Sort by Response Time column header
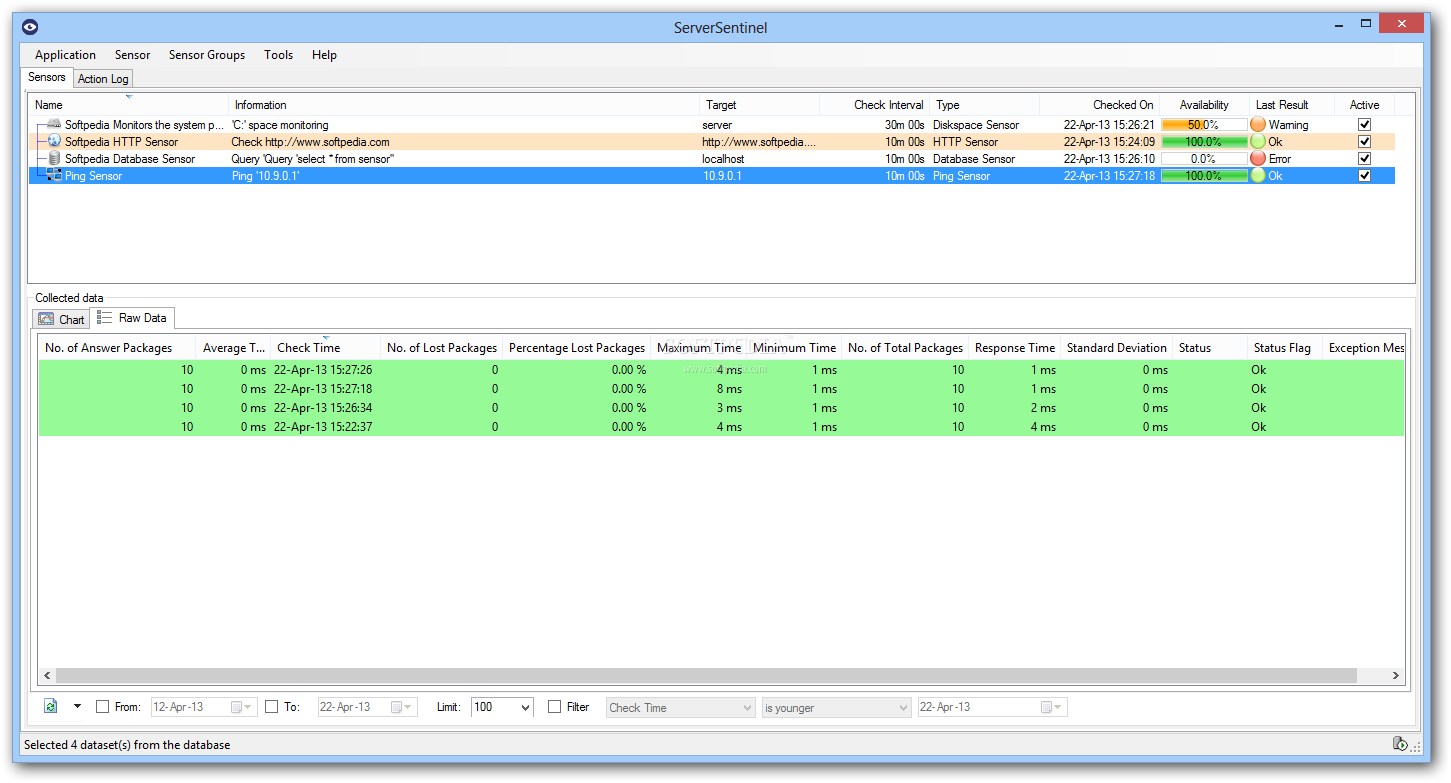This screenshot has height=783, width=1451. coord(1014,348)
